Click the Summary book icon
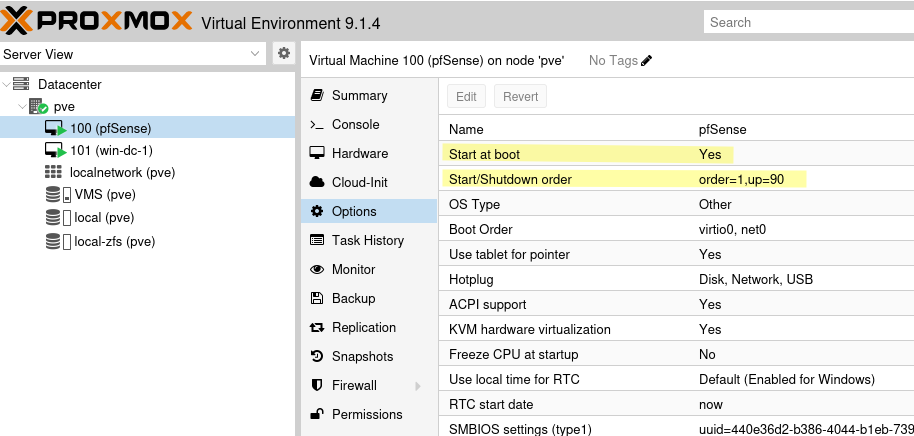The height and width of the screenshot is (436, 914). tap(317, 95)
